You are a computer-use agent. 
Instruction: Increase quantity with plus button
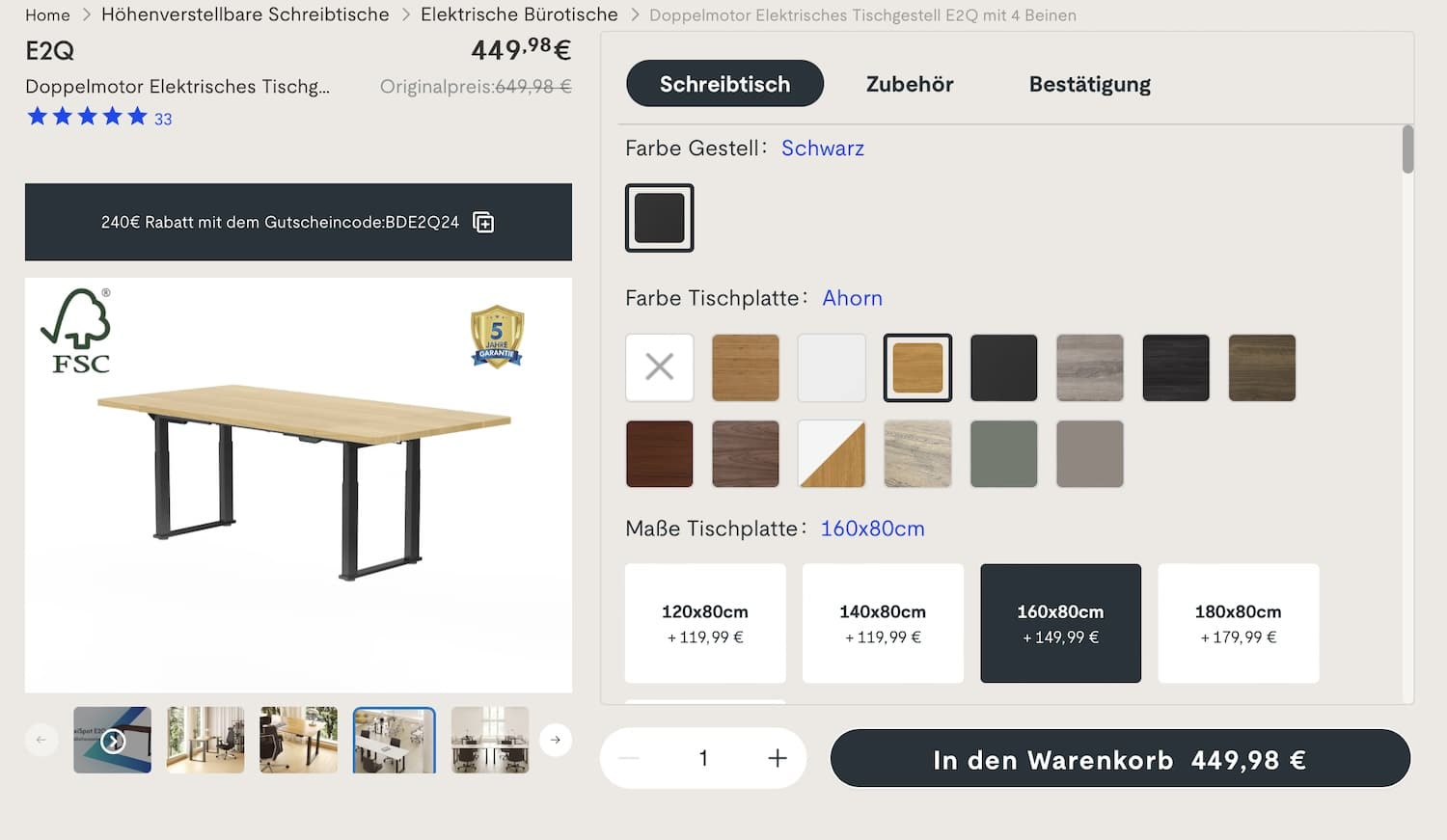point(778,758)
